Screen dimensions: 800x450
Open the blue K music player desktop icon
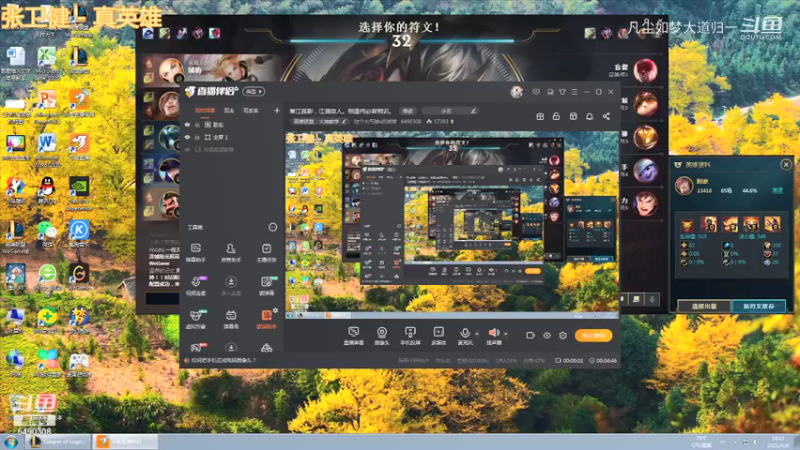pyautogui.click(x=79, y=234)
